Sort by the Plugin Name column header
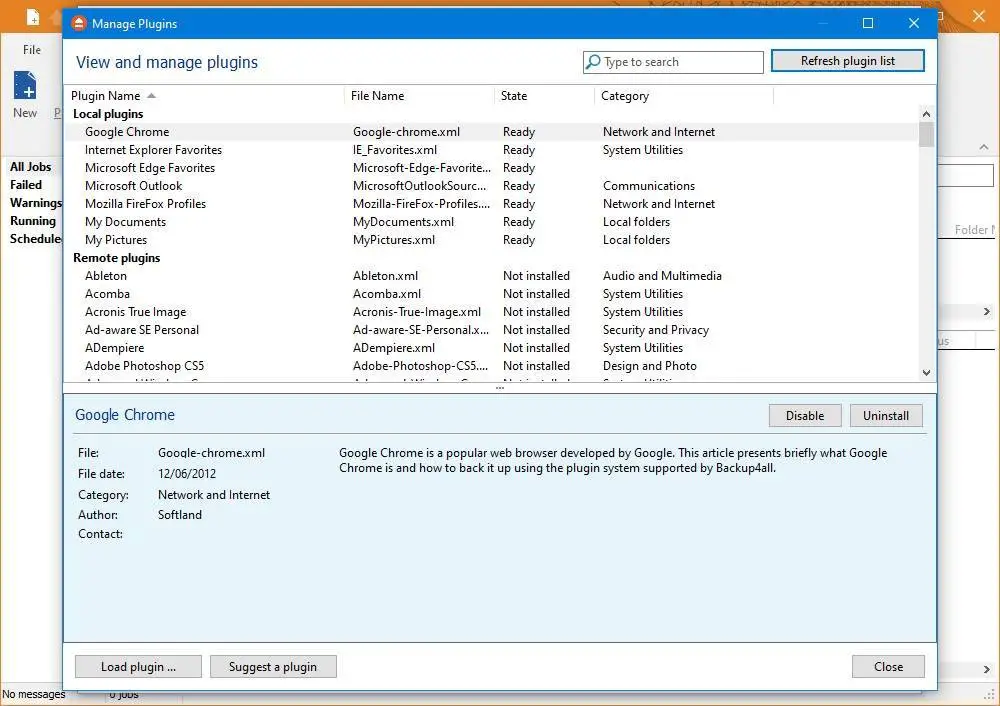1000x706 pixels. [x=205, y=96]
